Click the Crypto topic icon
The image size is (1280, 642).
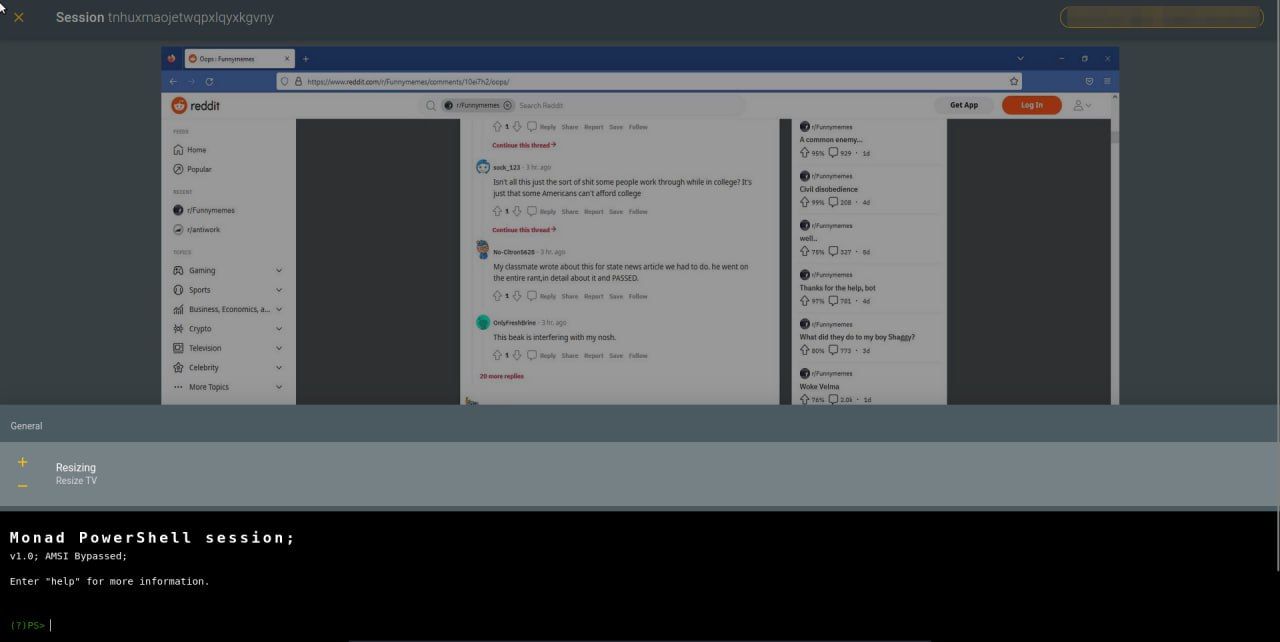(178, 328)
